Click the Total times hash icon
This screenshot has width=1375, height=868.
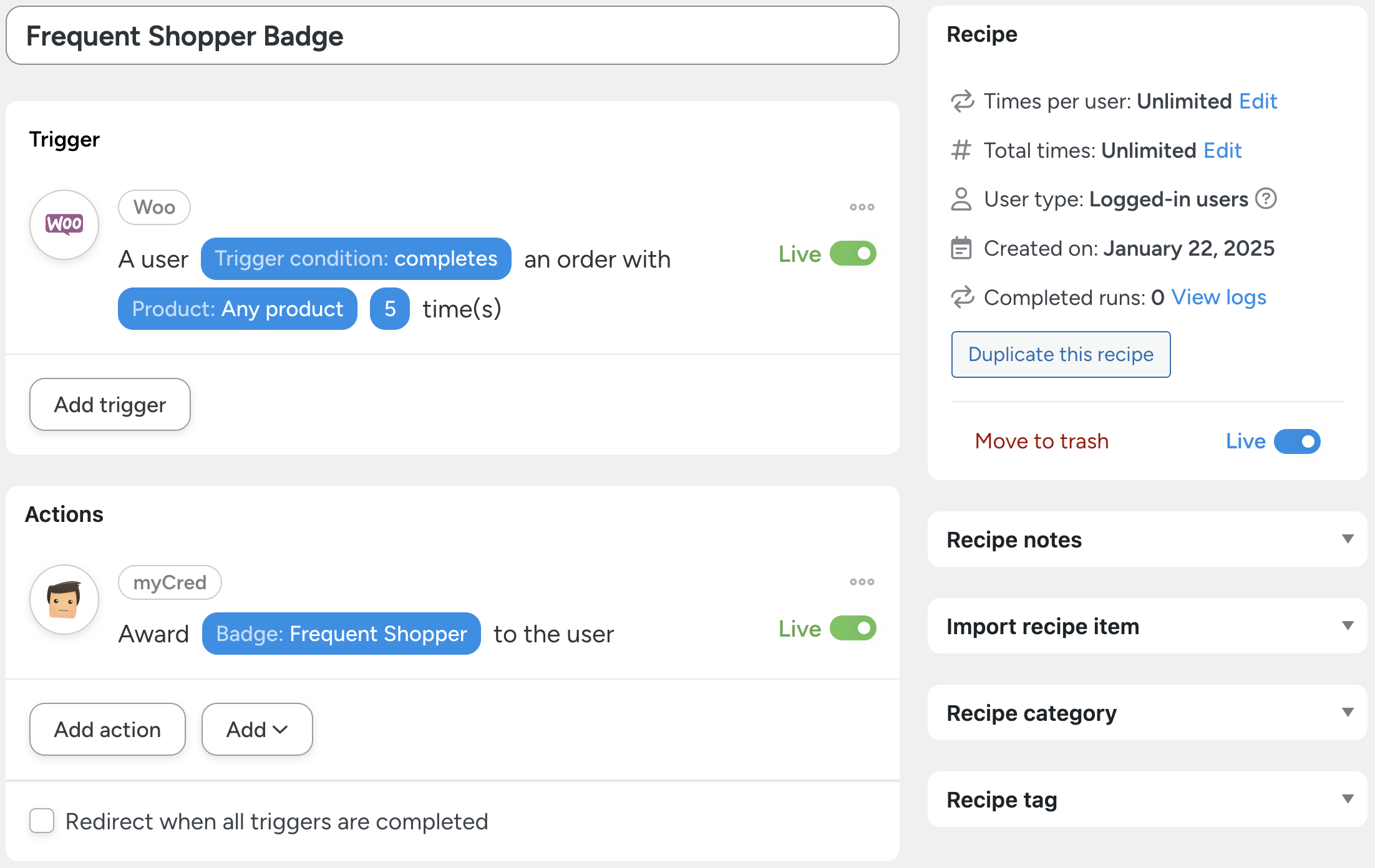coord(961,150)
